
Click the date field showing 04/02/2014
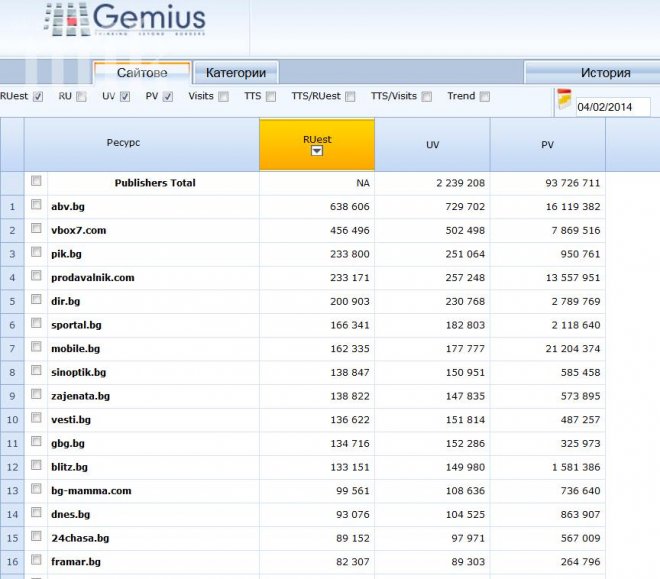613,107
